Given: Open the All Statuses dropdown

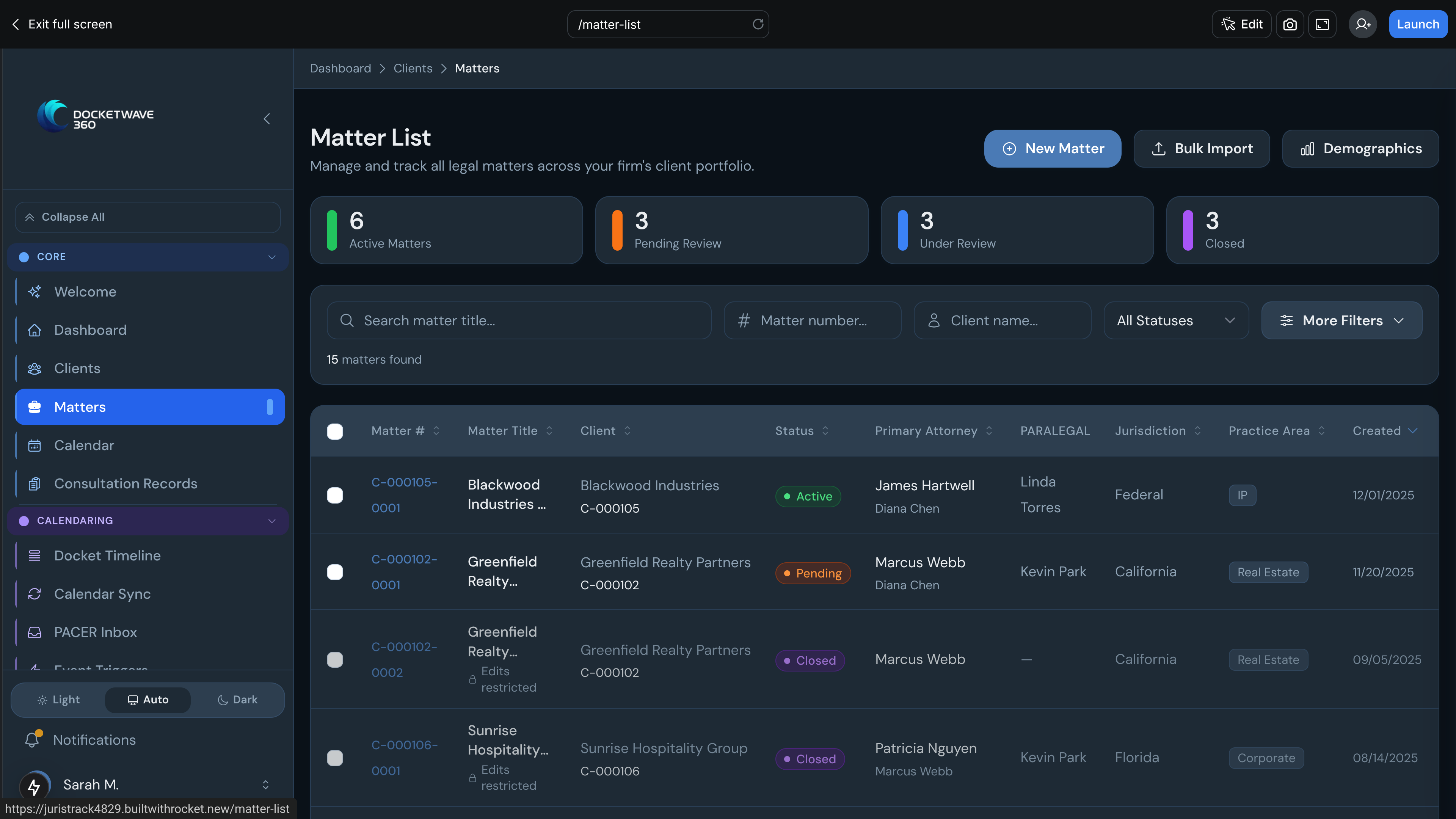Looking at the screenshot, I should 1176,320.
